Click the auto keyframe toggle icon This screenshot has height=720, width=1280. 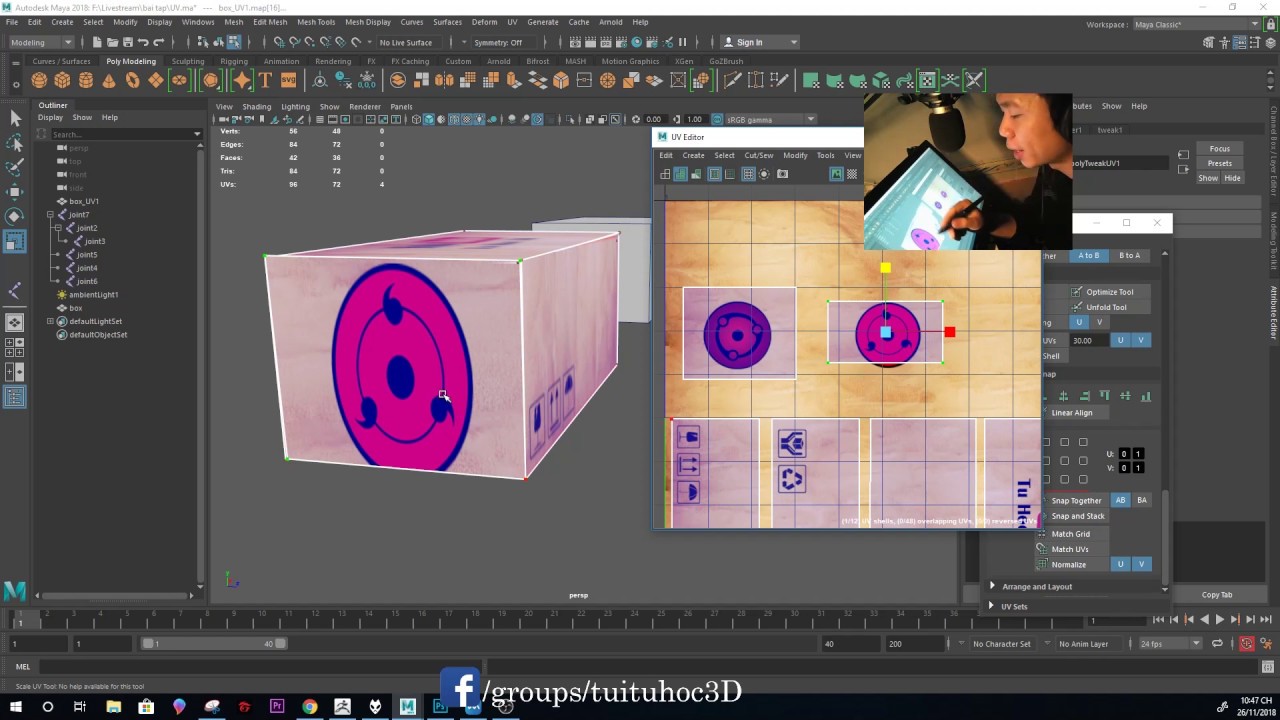(x=1247, y=644)
